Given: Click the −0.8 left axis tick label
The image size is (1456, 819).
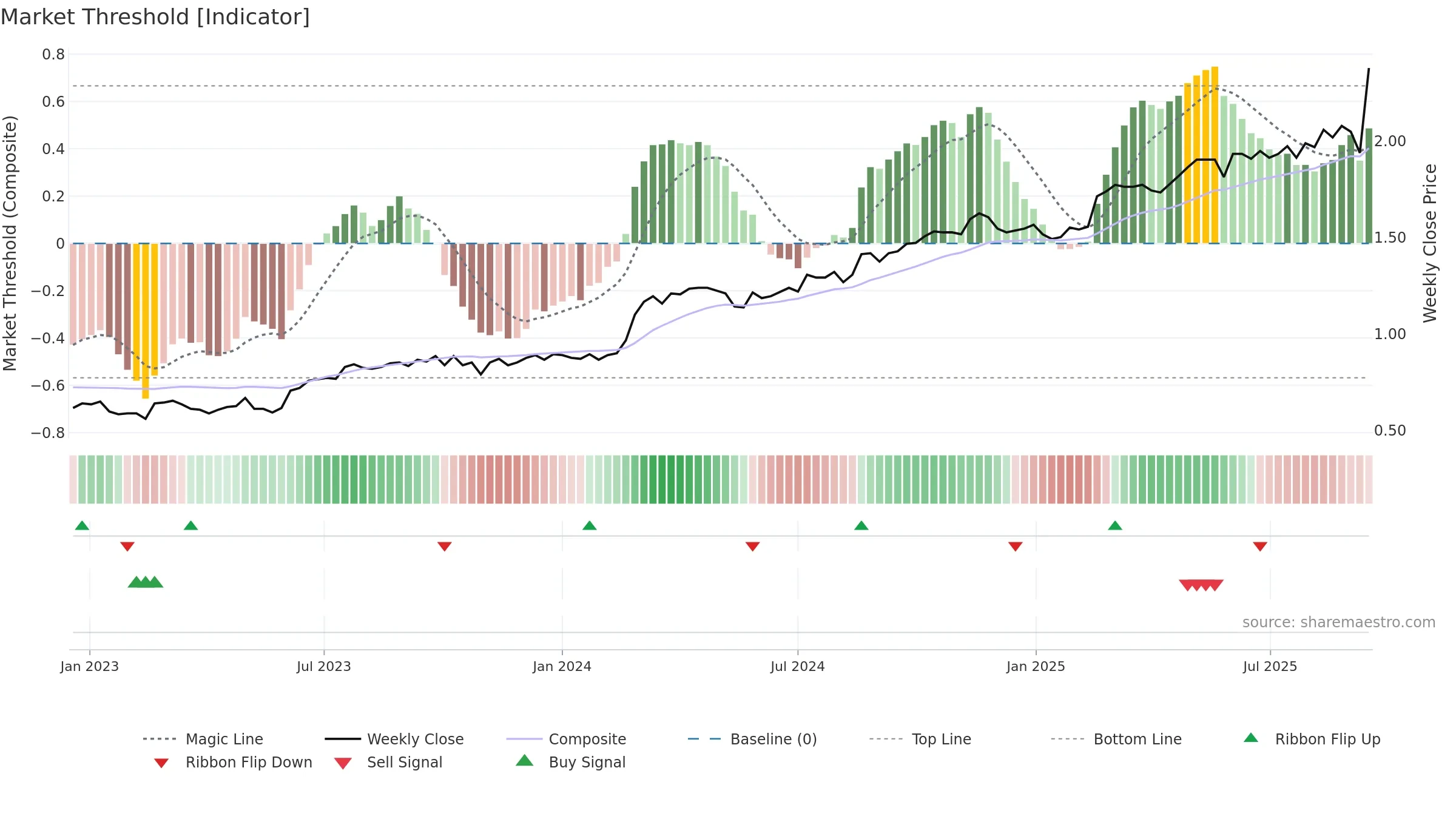Looking at the screenshot, I should click(48, 433).
